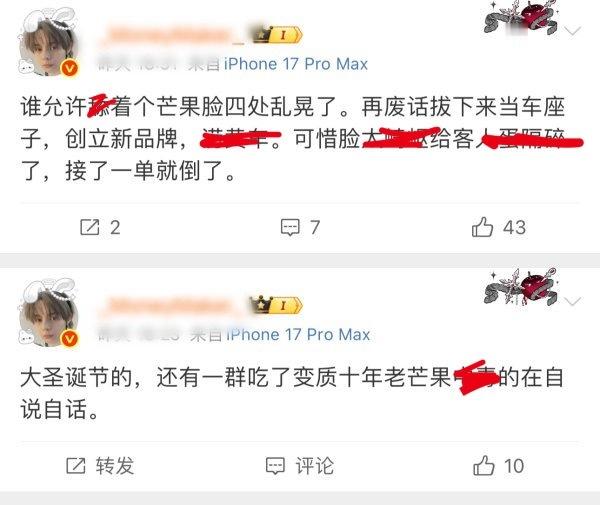Tap the crown membership badge on second post
This screenshot has width=600, height=505.
[276, 305]
